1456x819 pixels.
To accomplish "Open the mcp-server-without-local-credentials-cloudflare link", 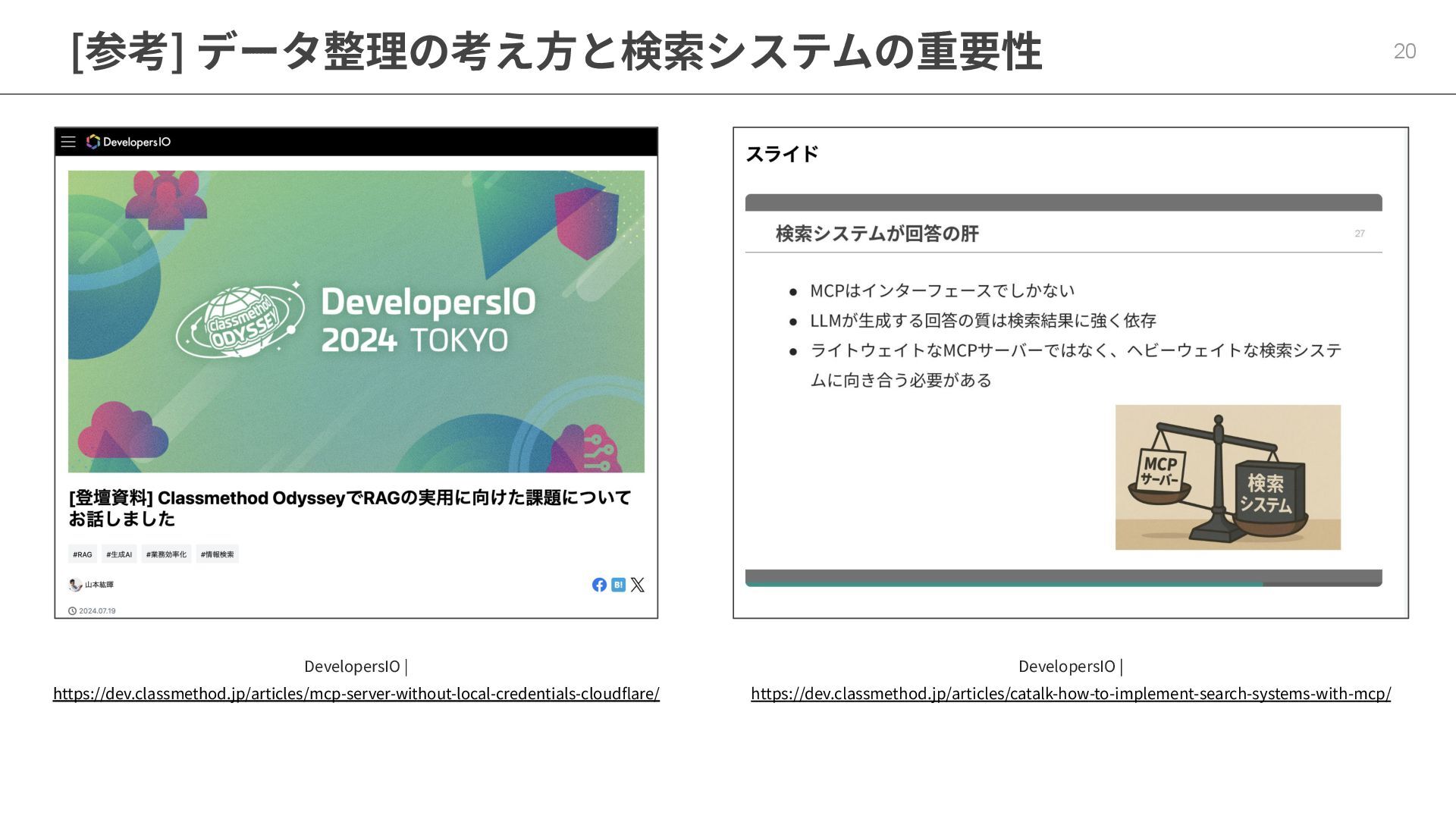I will click(356, 693).
